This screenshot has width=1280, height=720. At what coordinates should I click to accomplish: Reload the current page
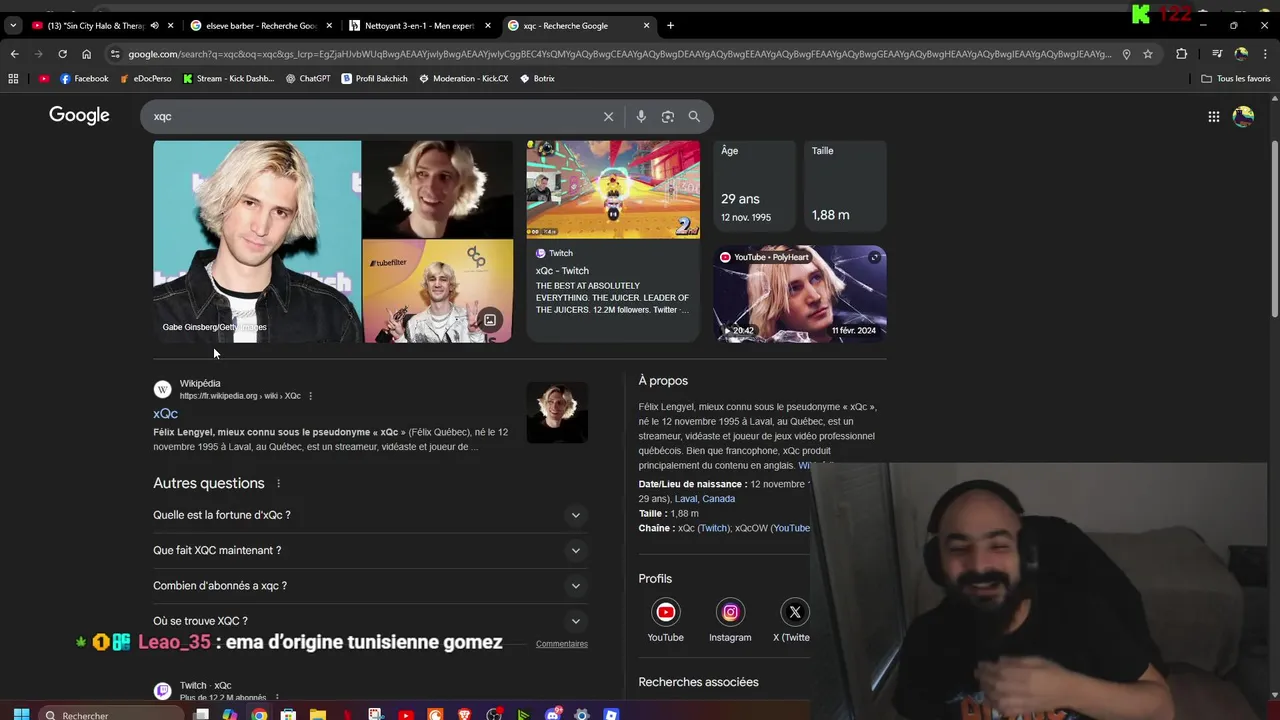pyautogui.click(x=62, y=54)
